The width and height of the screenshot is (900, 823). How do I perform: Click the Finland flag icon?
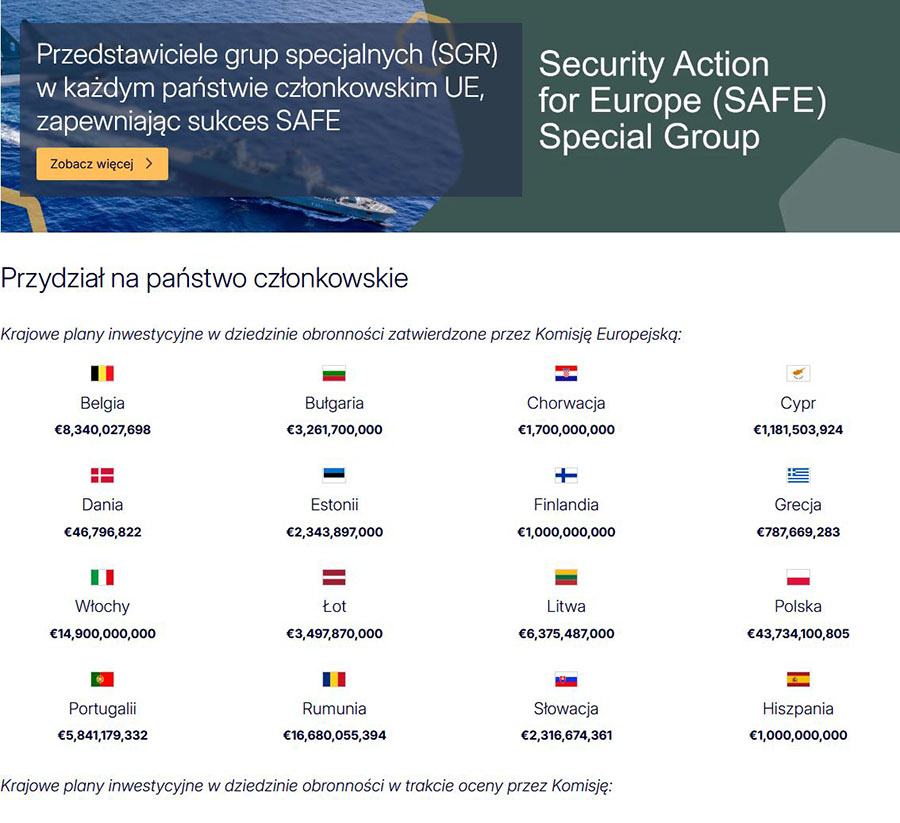coord(566,475)
